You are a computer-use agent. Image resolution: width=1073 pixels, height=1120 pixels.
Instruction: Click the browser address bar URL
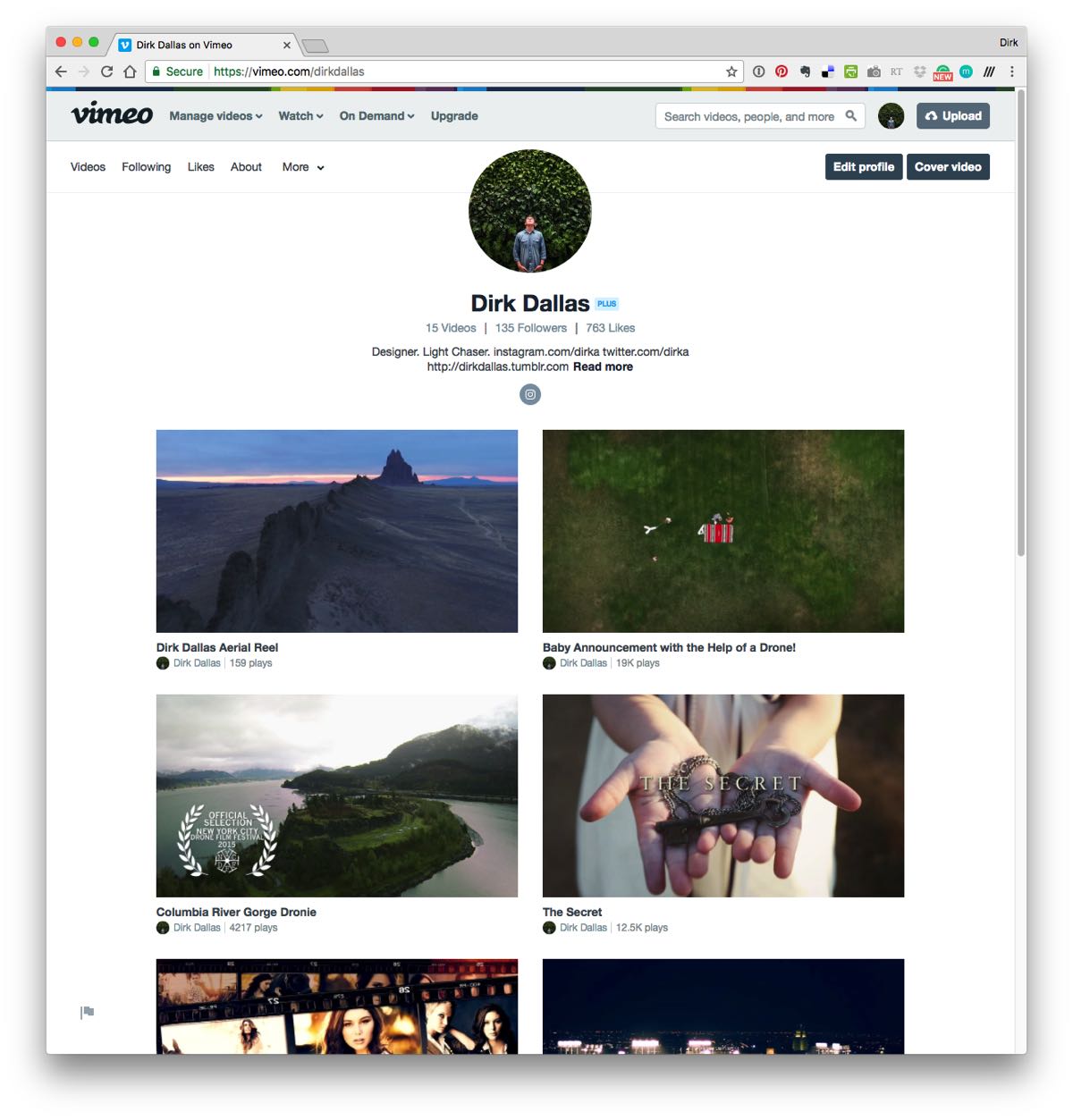click(289, 72)
